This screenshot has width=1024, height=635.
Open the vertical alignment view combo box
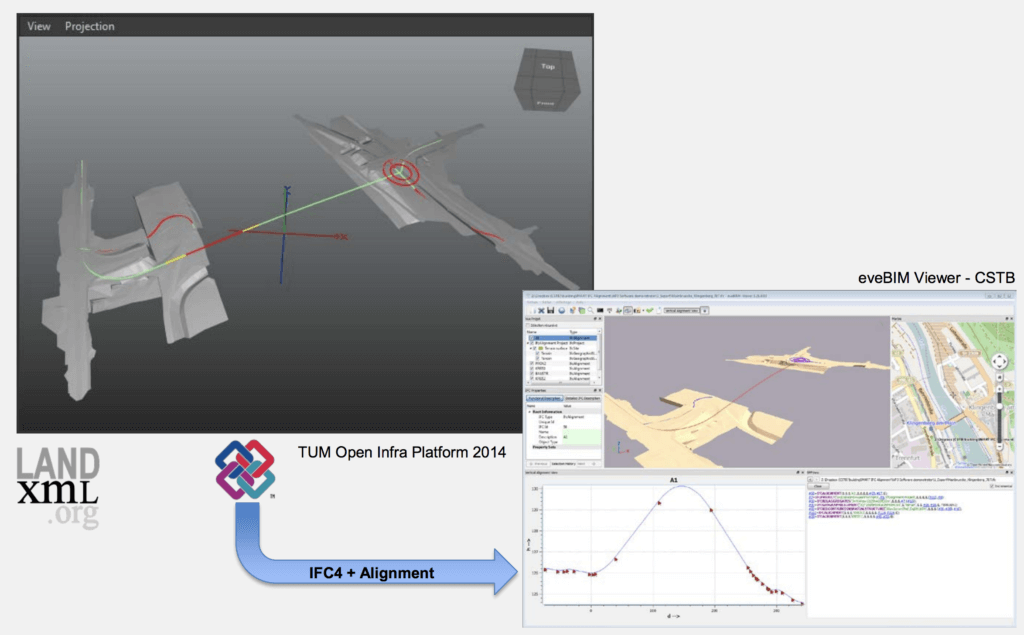tap(682, 311)
